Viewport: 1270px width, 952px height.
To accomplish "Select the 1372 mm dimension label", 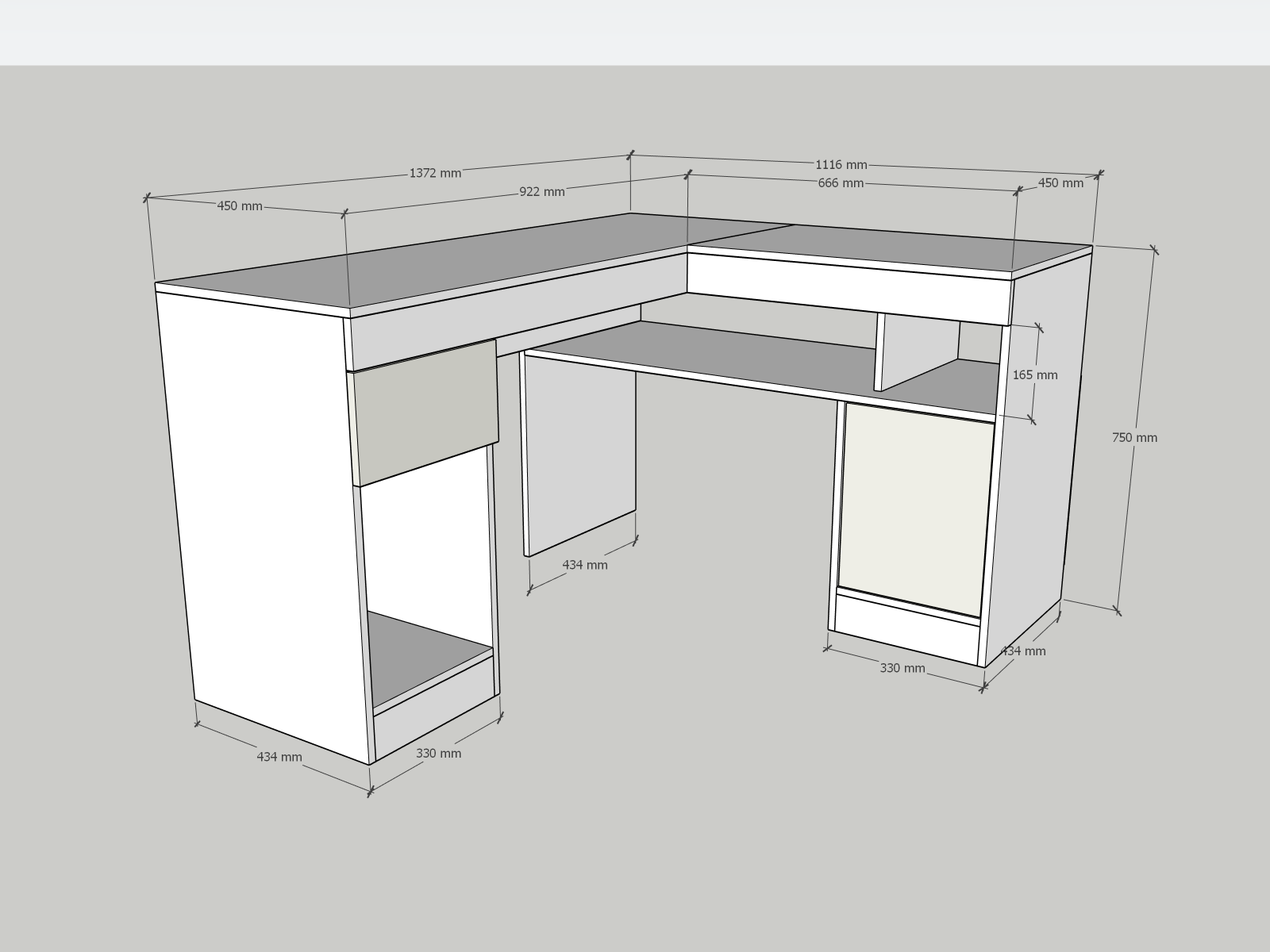I will pyautogui.click(x=435, y=173).
